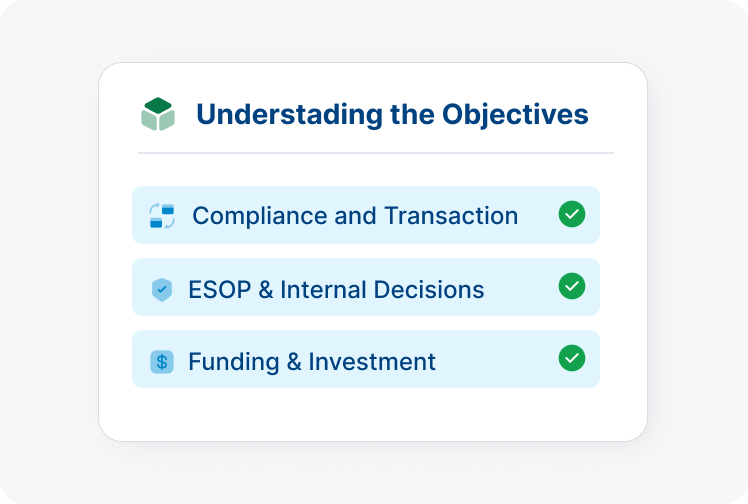748x504 pixels.
Task: Select the Compliance and Transaction label
Action: 355,215
